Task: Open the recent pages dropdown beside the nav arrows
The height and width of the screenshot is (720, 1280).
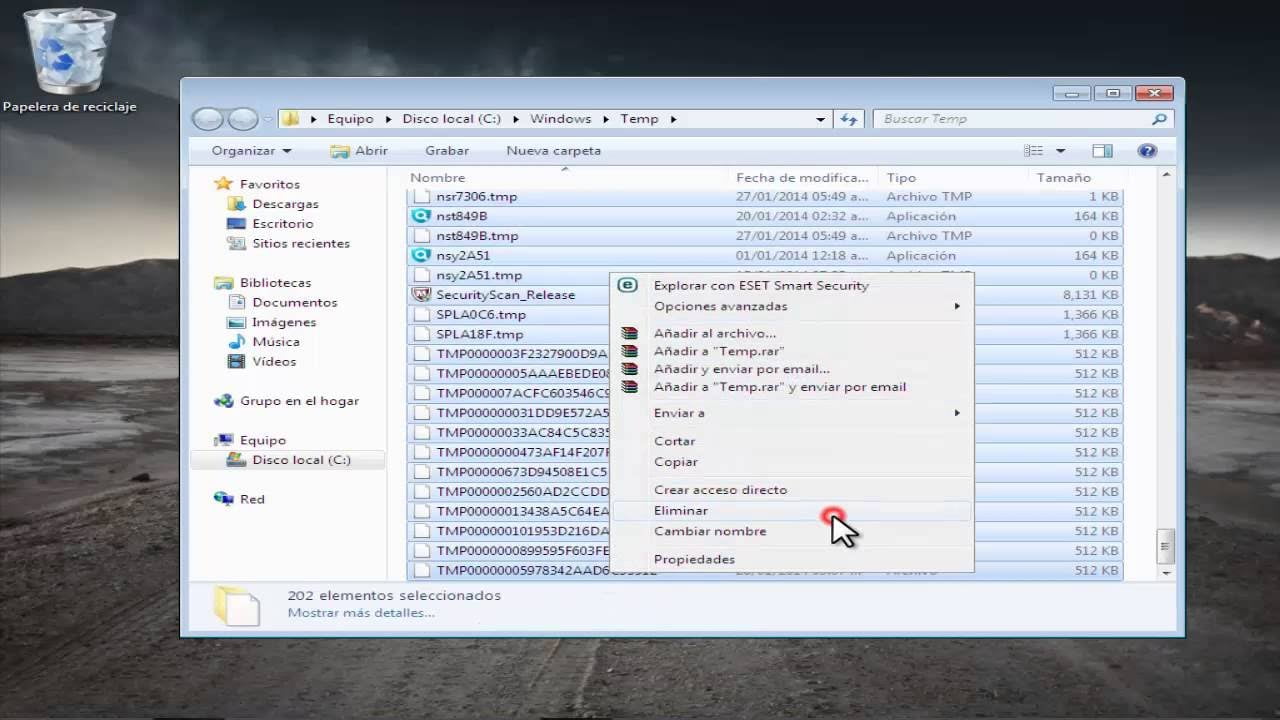Action: (x=268, y=119)
